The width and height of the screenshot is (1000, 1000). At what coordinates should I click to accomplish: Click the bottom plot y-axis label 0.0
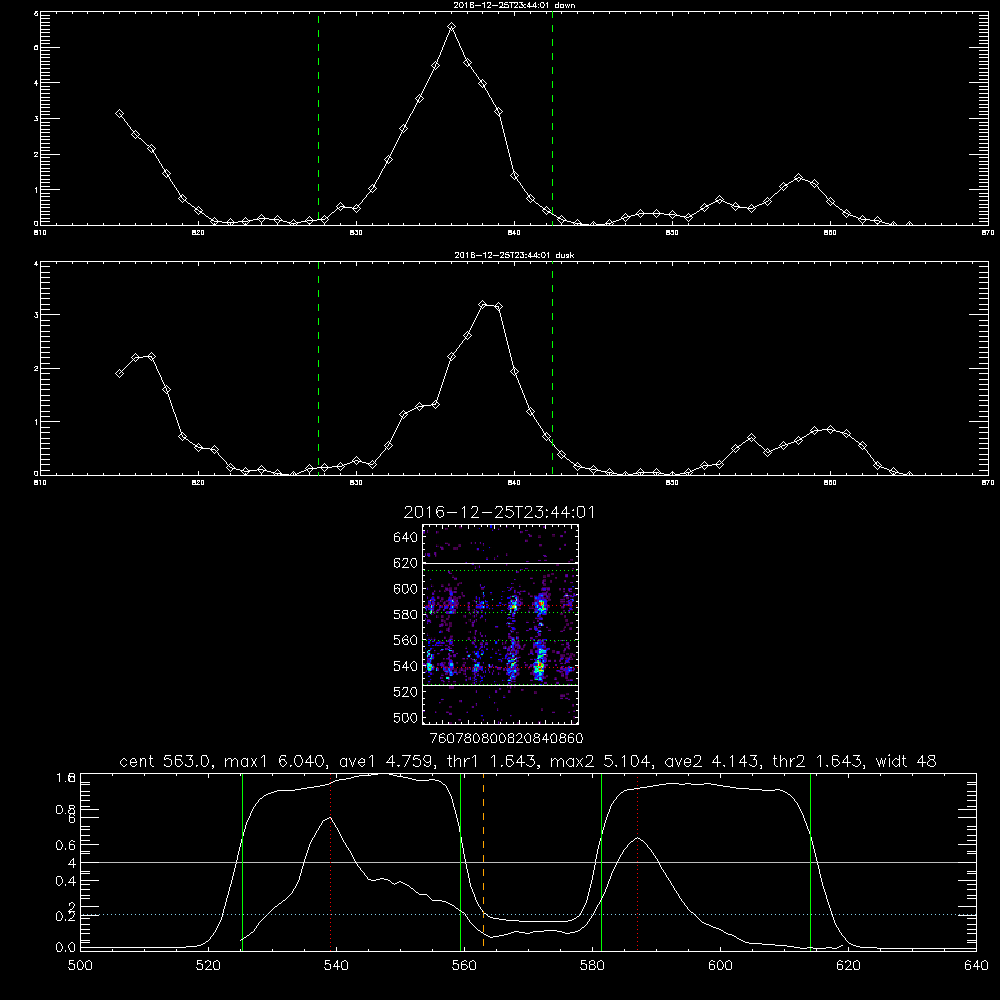66,948
